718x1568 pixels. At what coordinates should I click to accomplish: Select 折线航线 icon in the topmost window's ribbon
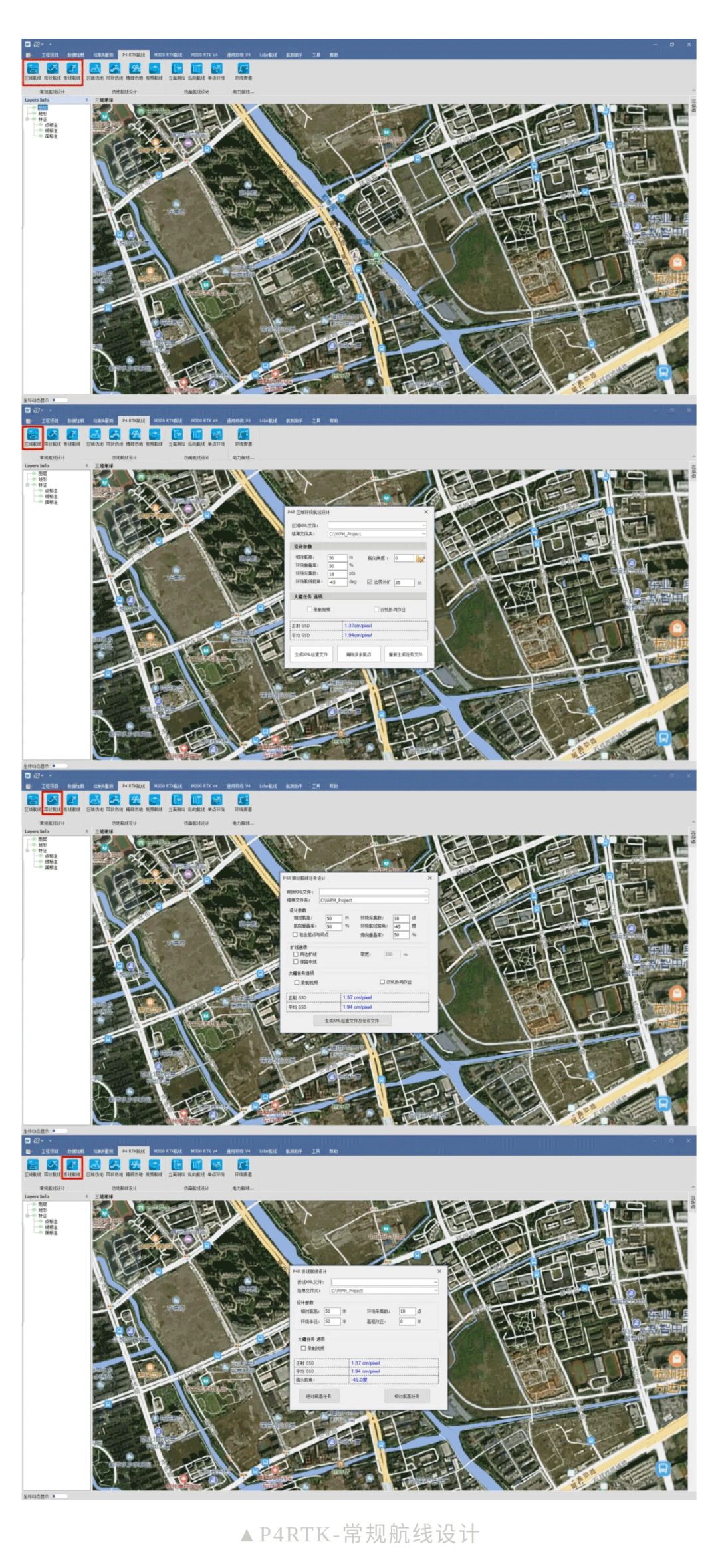72,71
